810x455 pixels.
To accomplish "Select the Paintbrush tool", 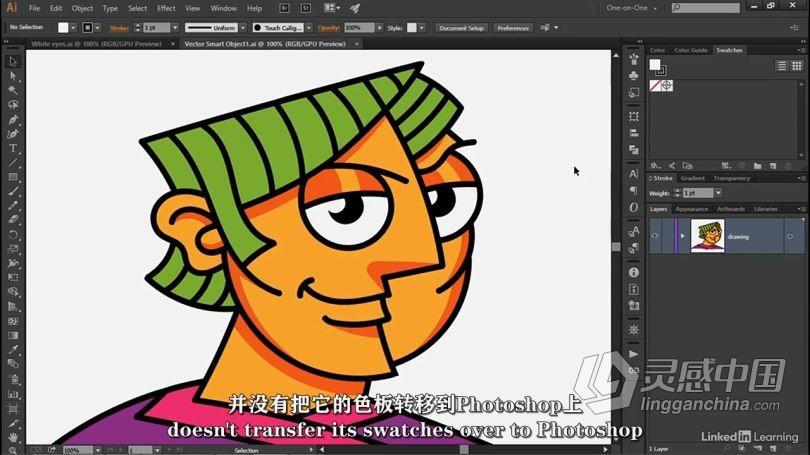I will (13, 192).
